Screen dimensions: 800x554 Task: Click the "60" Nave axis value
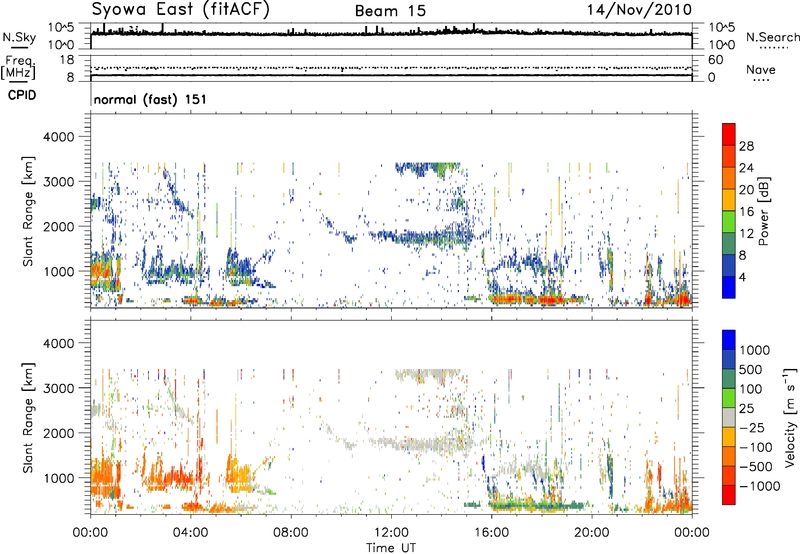[x=715, y=60]
